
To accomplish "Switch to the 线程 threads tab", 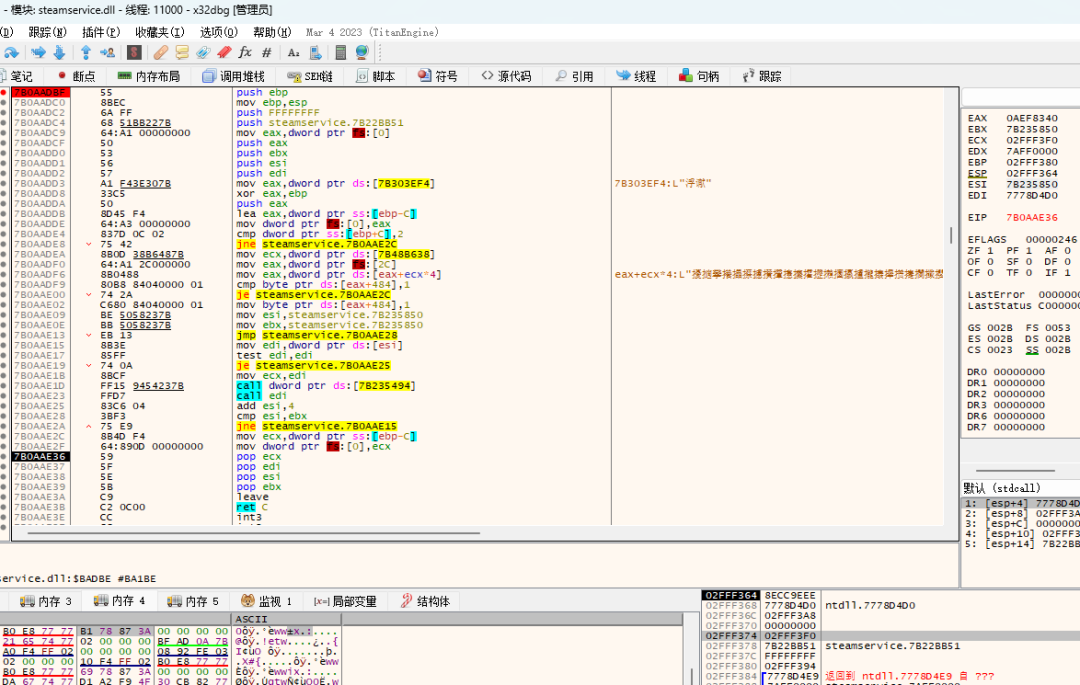I will tap(636, 76).
